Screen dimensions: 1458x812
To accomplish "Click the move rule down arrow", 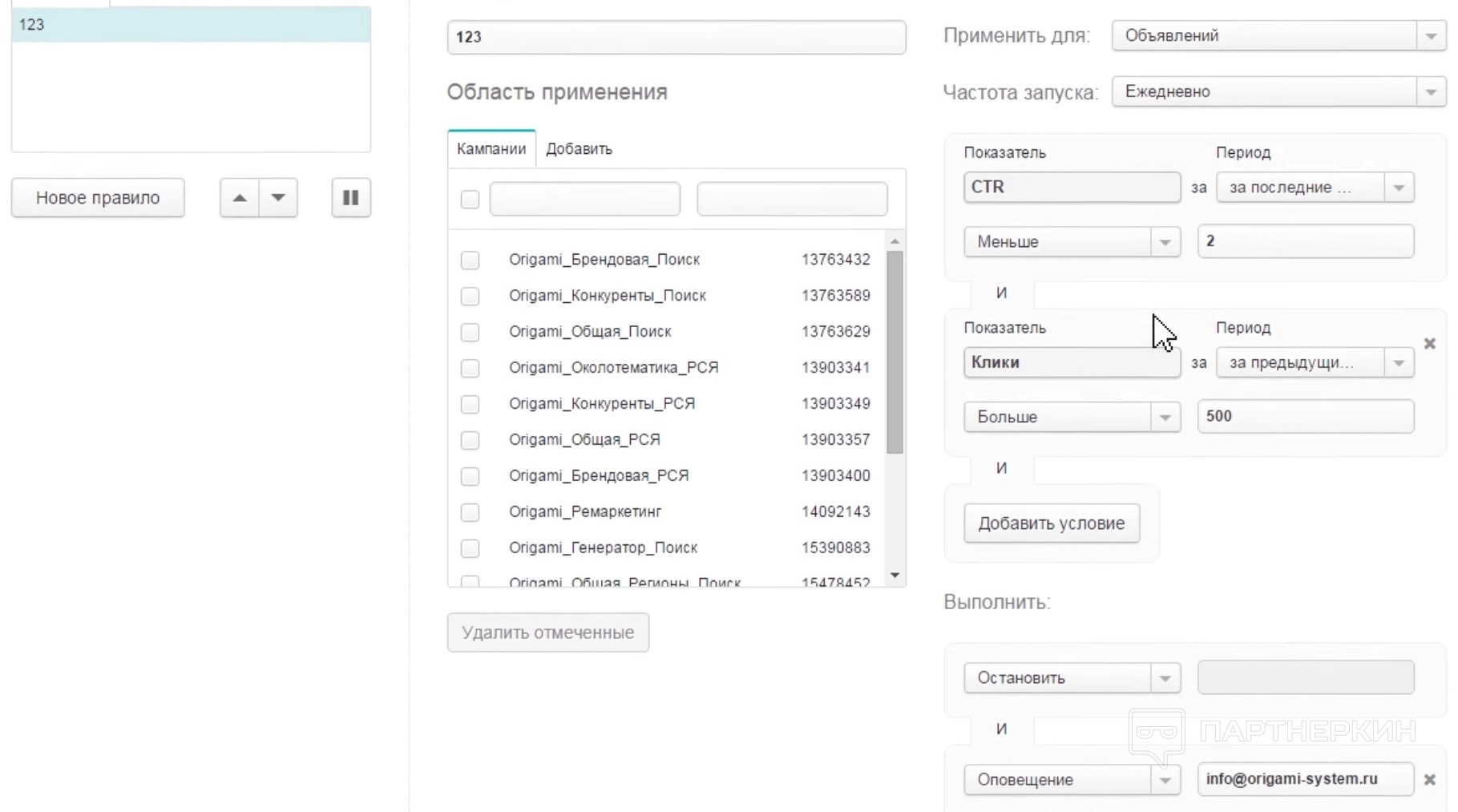I will pos(278,198).
